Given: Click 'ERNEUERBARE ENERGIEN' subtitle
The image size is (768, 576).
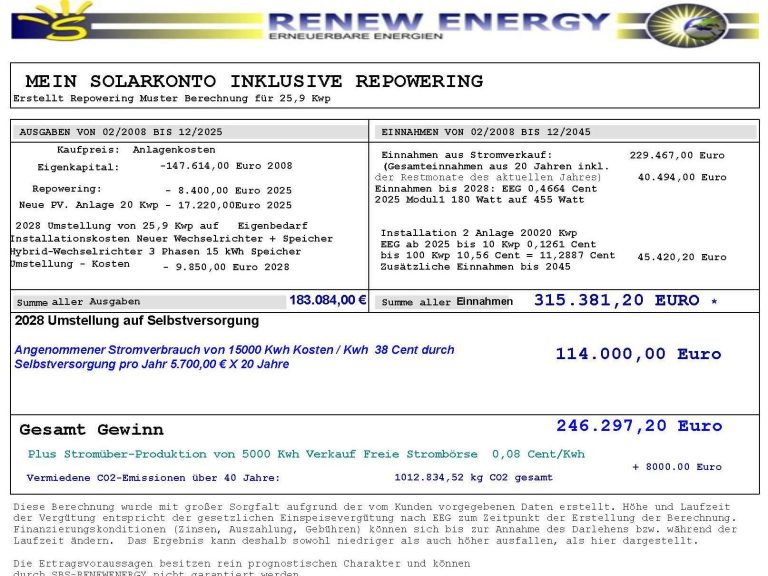Looking at the screenshot, I should click(356, 36).
